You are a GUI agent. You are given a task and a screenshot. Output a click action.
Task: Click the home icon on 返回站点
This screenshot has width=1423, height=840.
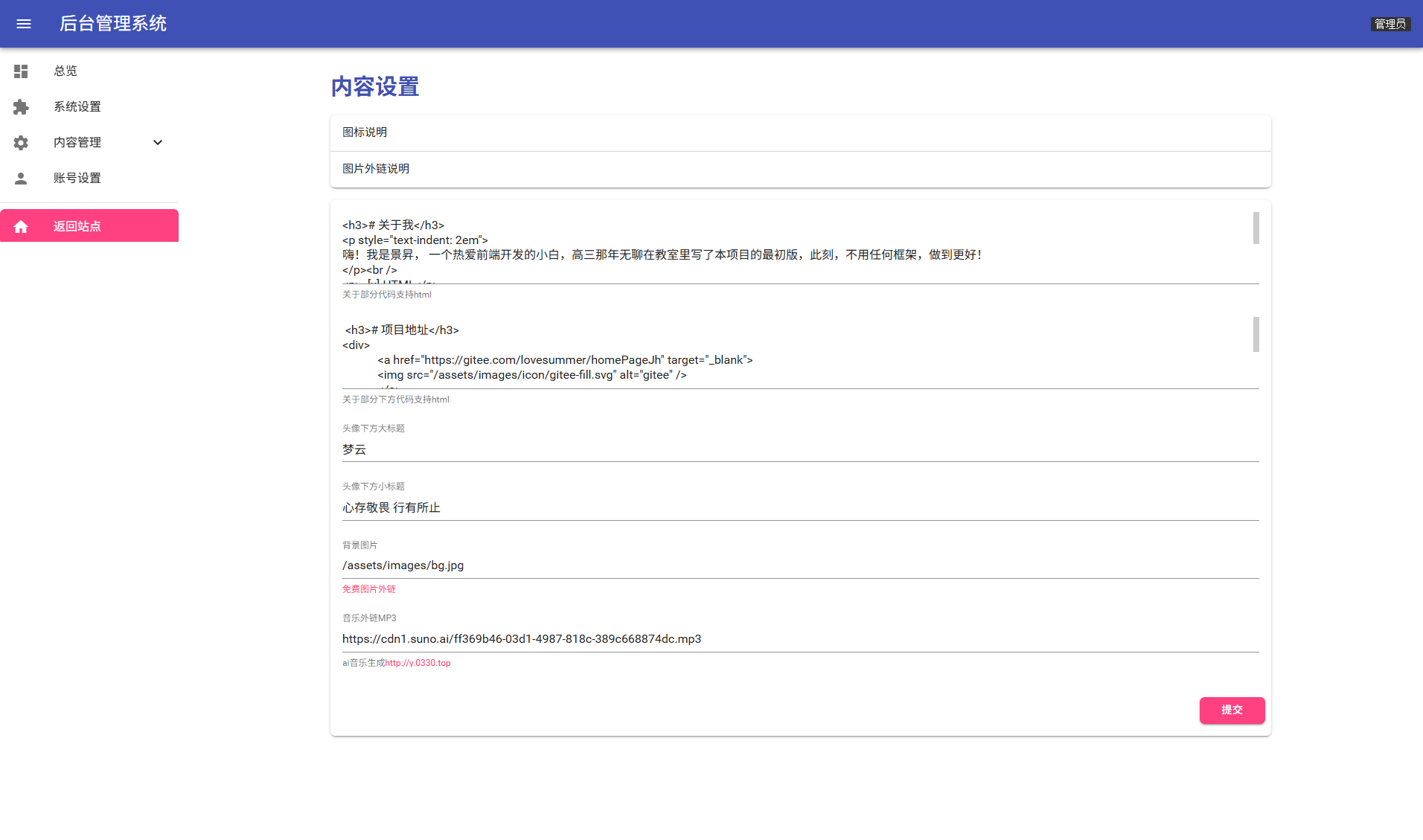coord(20,226)
